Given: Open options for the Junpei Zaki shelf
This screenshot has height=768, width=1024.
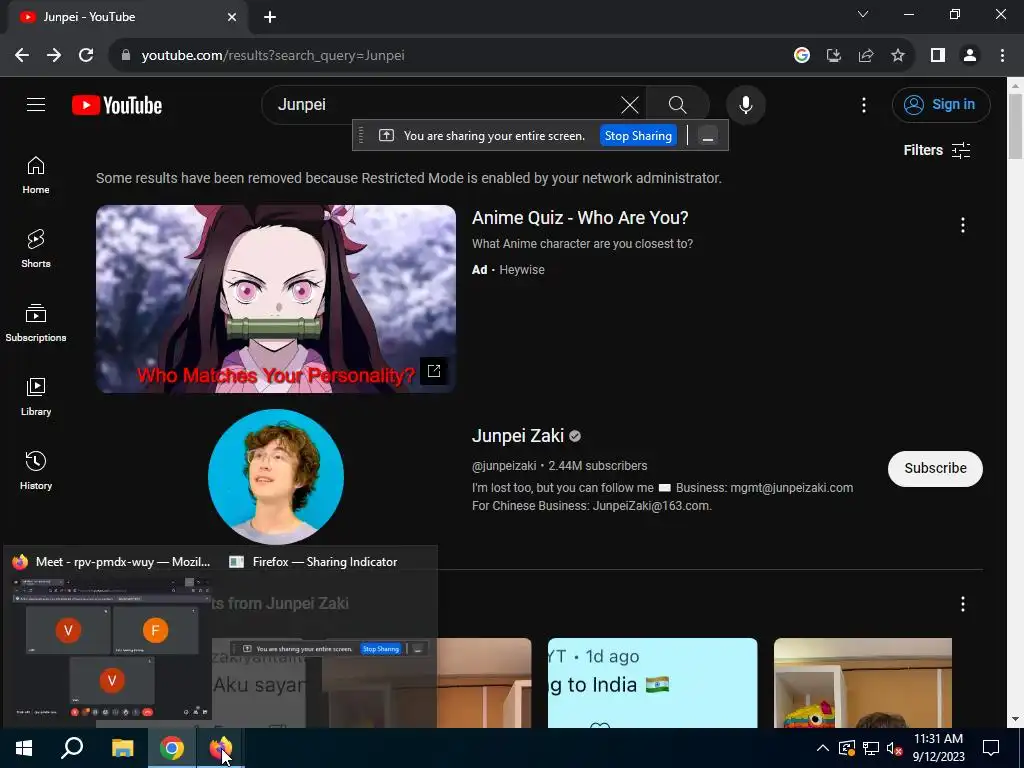Looking at the screenshot, I should click(963, 604).
